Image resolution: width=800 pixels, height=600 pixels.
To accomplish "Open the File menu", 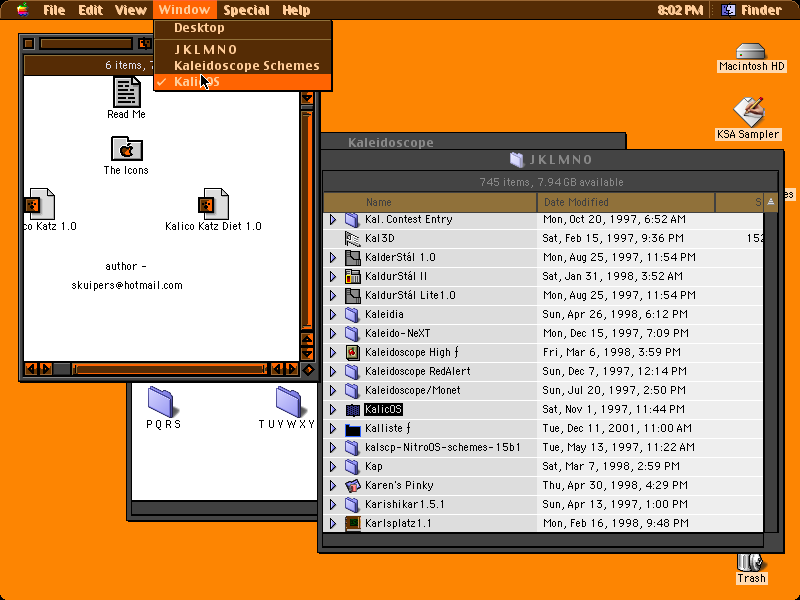I will (x=54, y=10).
